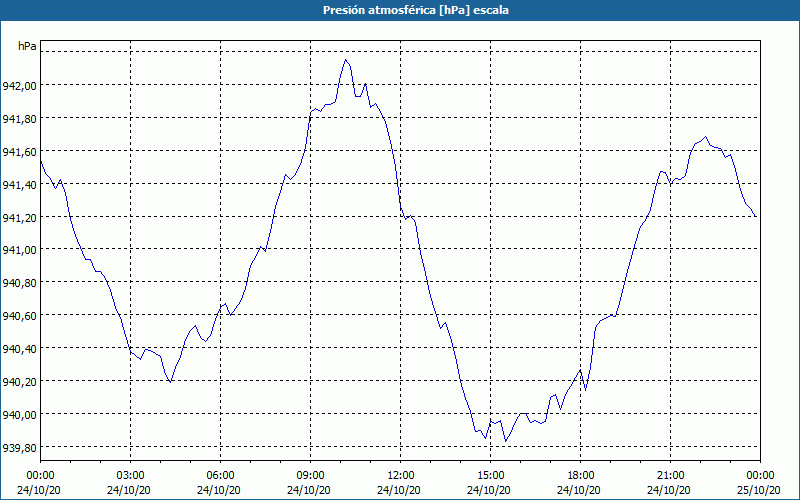Screen dimensions: 800x500
Task: Click the 941,00 axis value
Action: pyautogui.click(x=20, y=250)
